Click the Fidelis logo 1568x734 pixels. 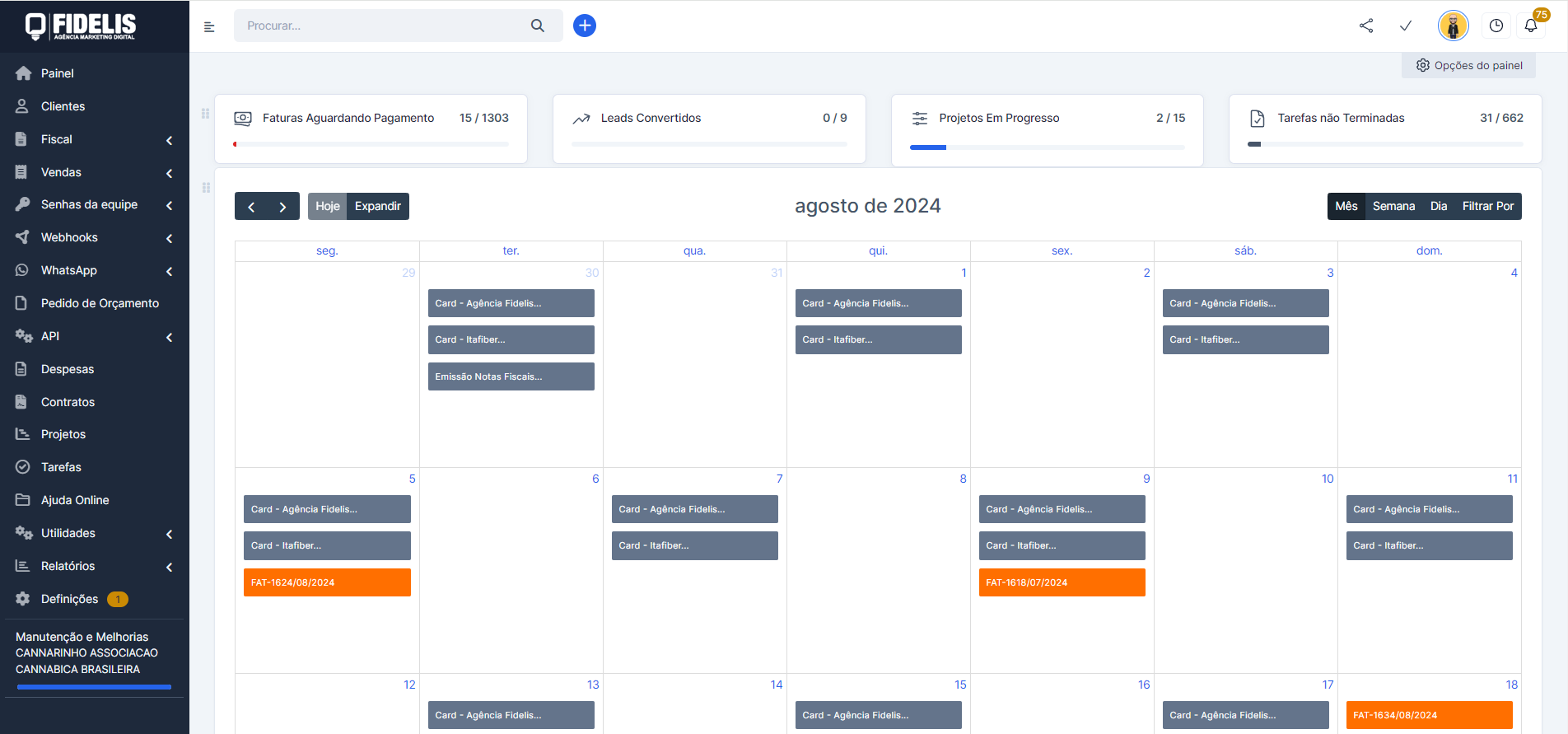81,26
